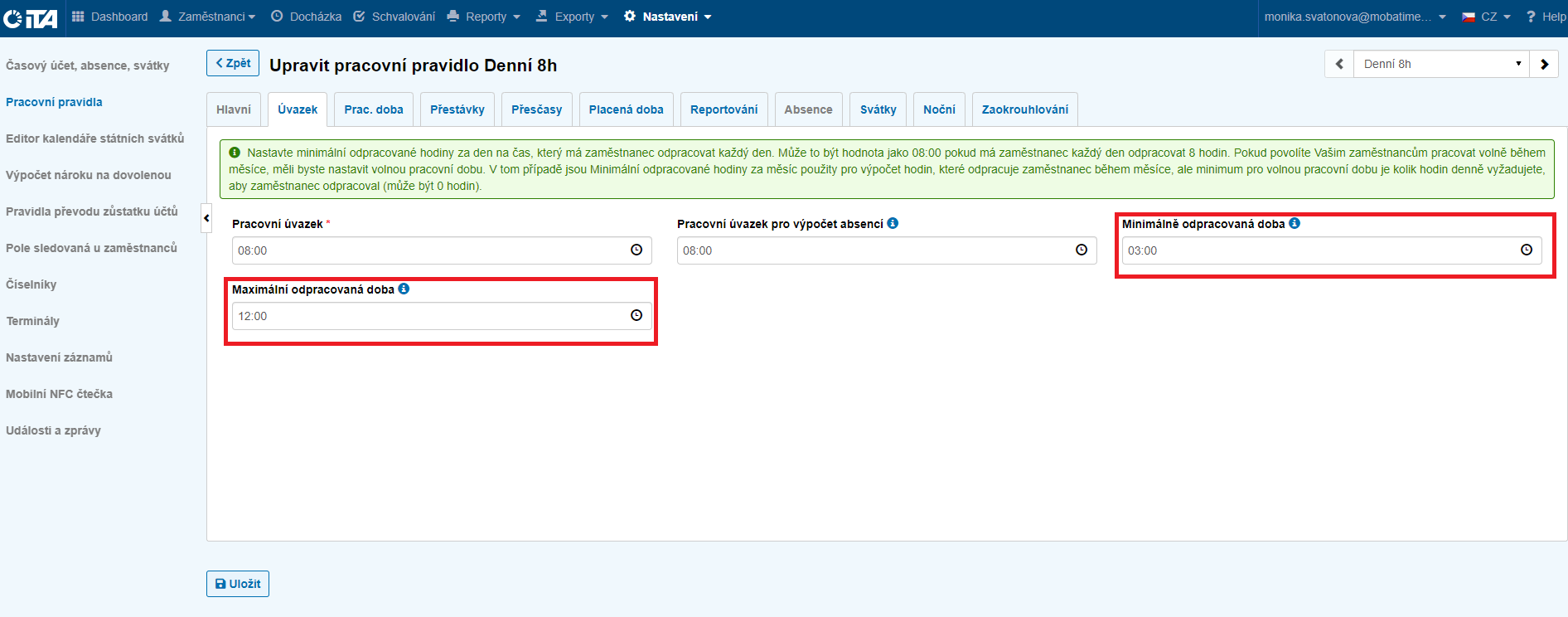The image size is (1568, 617).
Task: Collapse the left sidebar panel
Action: [206, 218]
